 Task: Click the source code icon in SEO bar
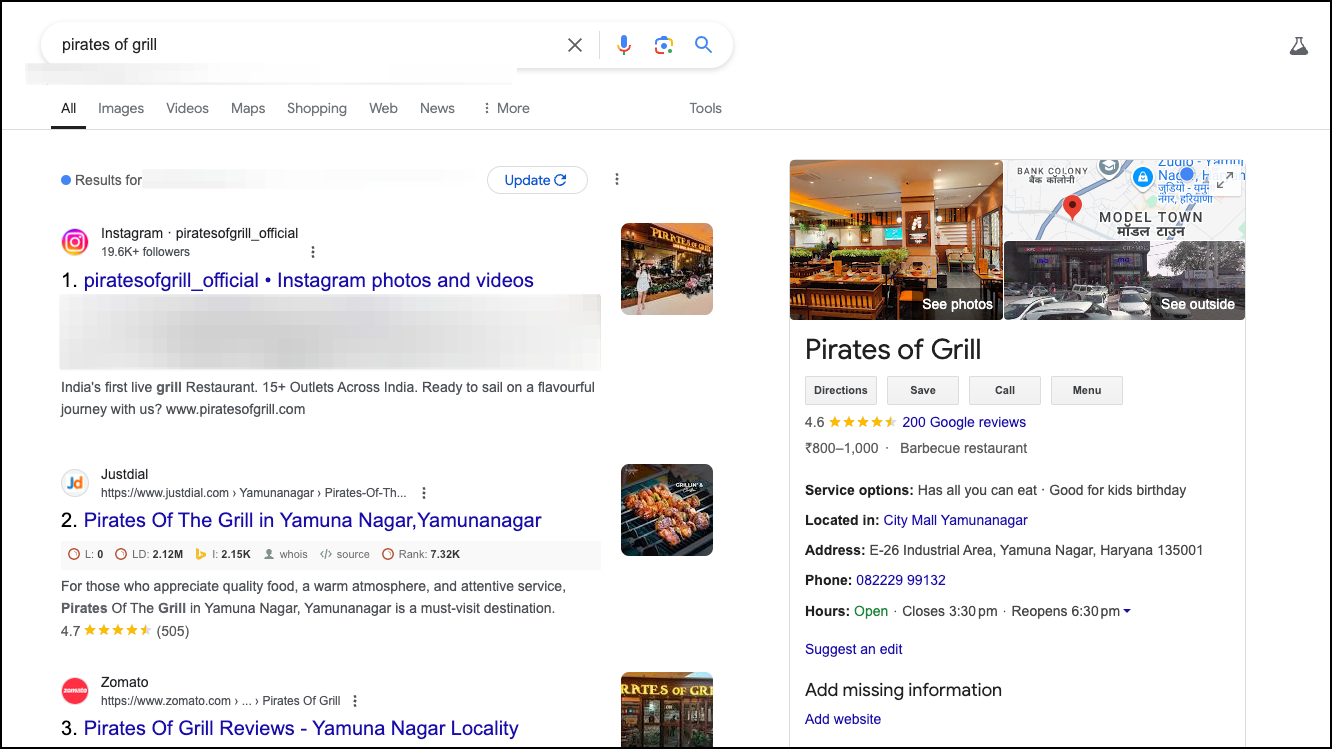(326, 554)
